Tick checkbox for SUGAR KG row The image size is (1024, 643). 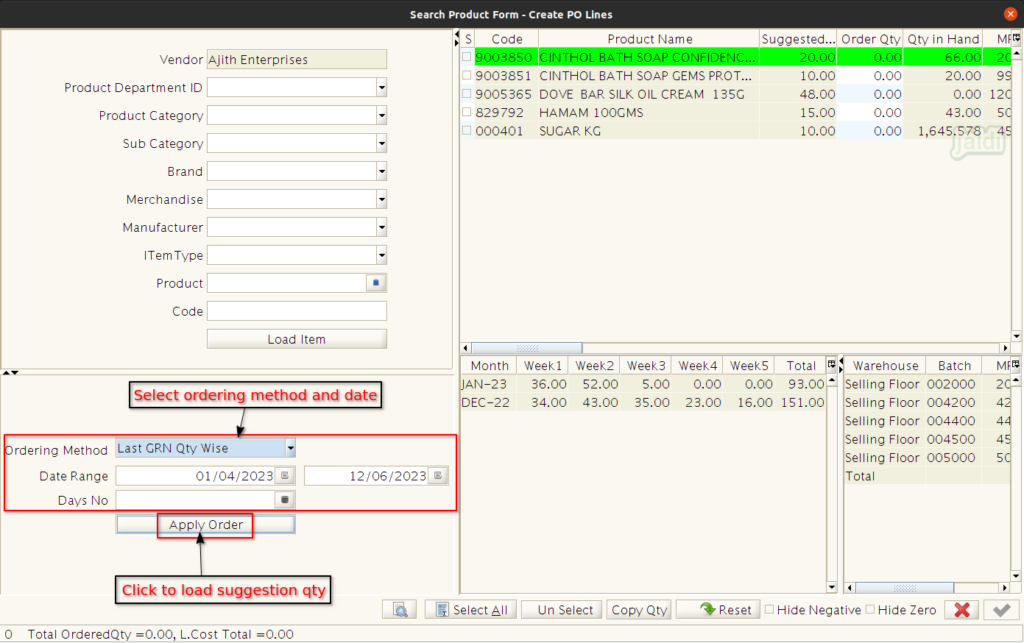click(467, 130)
